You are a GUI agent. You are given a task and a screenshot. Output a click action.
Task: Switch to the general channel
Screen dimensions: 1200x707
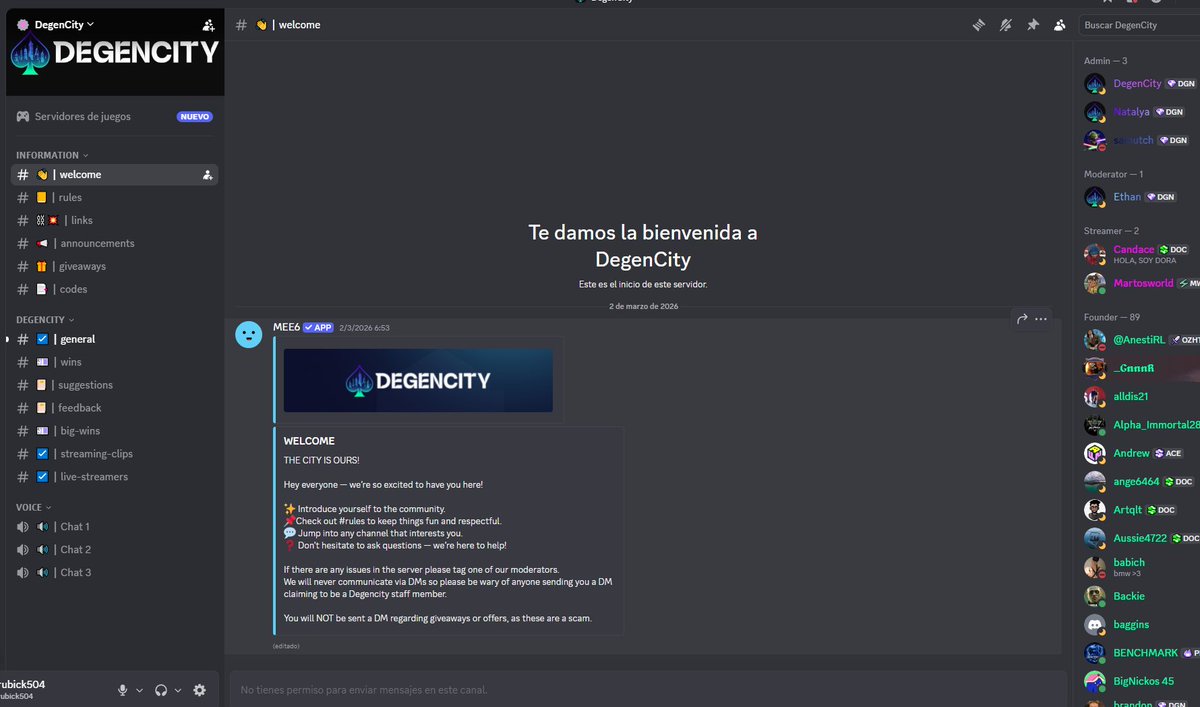(x=114, y=339)
